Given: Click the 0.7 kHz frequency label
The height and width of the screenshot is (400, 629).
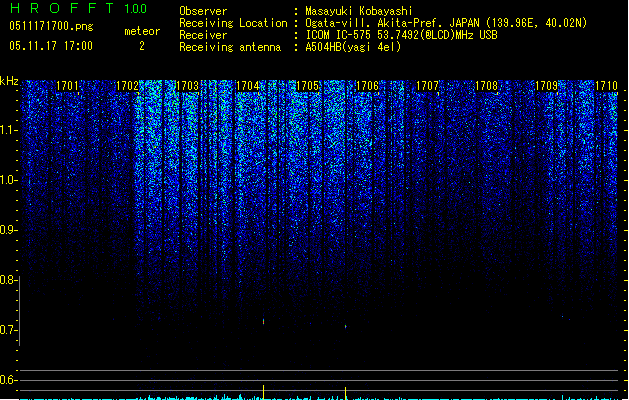Looking at the screenshot, I should [9, 330].
